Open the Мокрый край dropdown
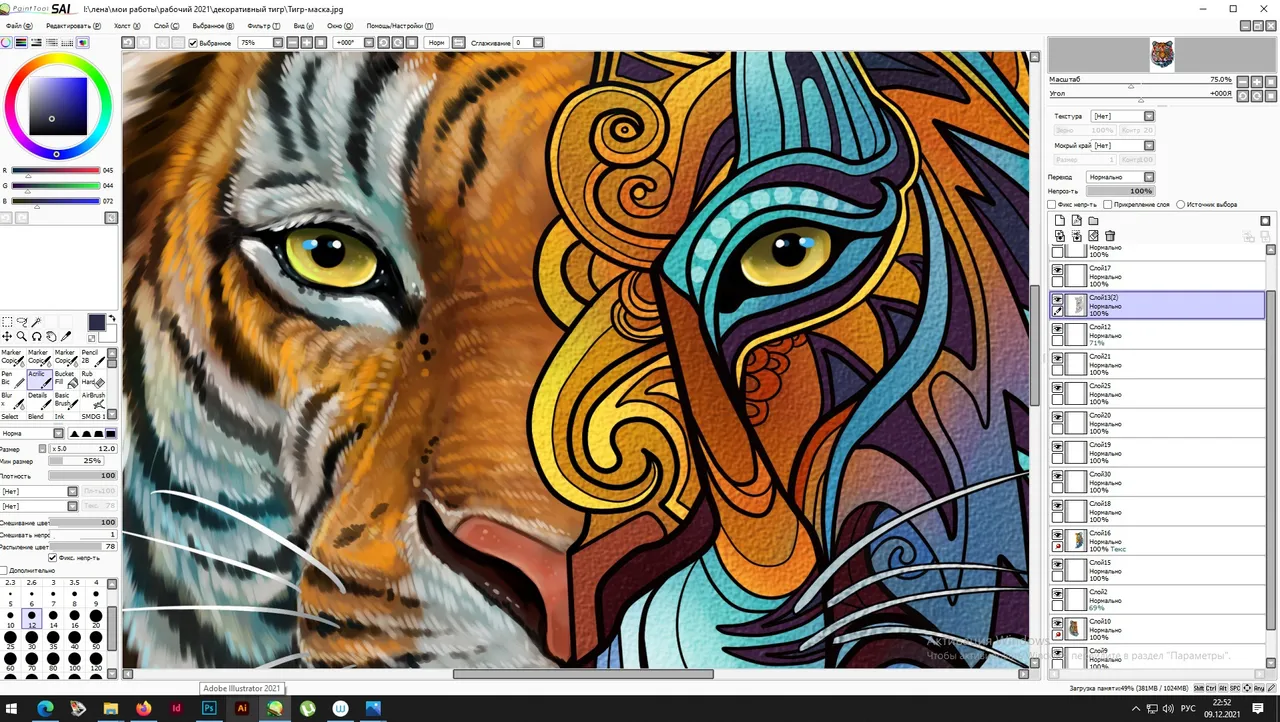The width and height of the screenshot is (1280, 722). pos(1149,146)
